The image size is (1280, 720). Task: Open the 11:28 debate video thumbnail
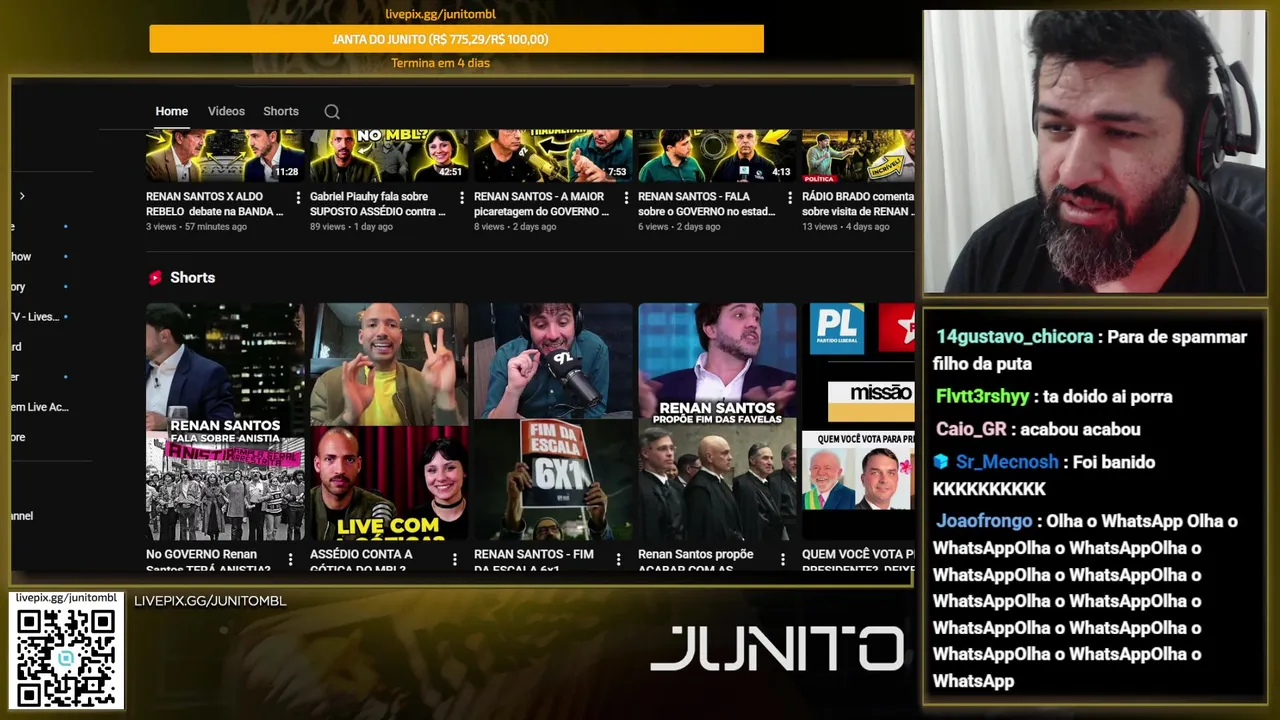(225, 156)
